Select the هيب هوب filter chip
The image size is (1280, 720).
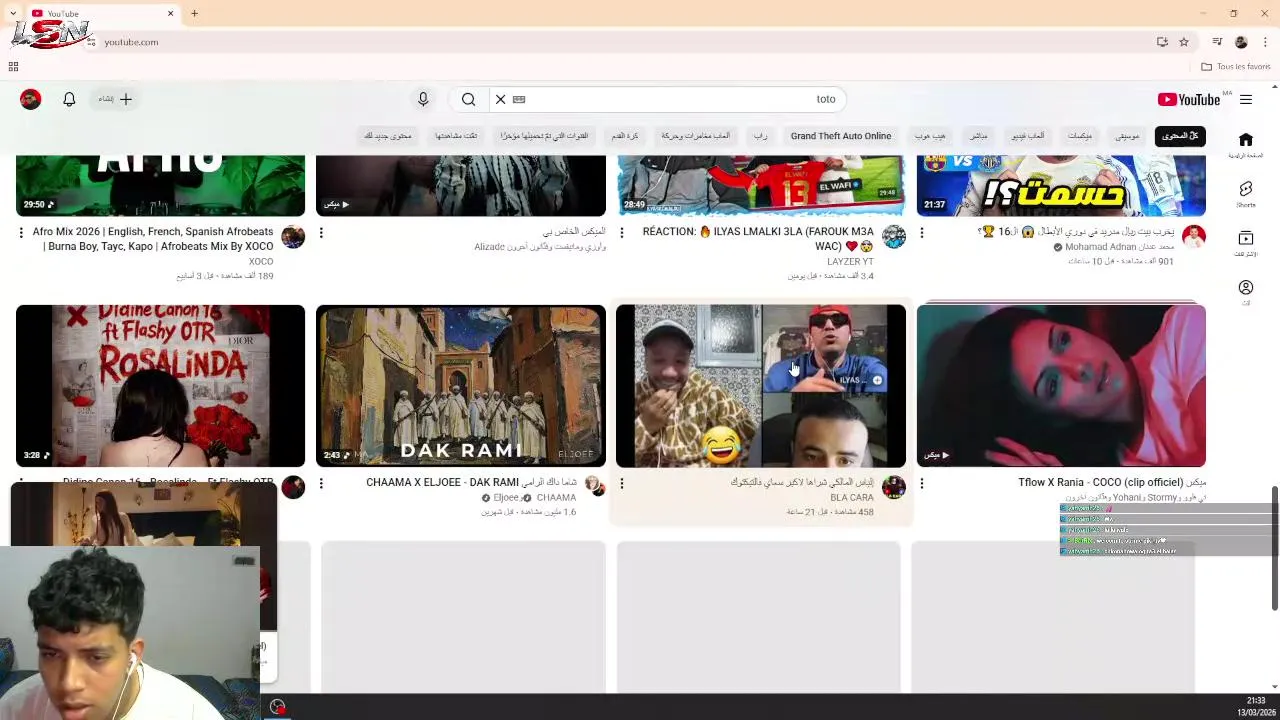(x=930, y=136)
